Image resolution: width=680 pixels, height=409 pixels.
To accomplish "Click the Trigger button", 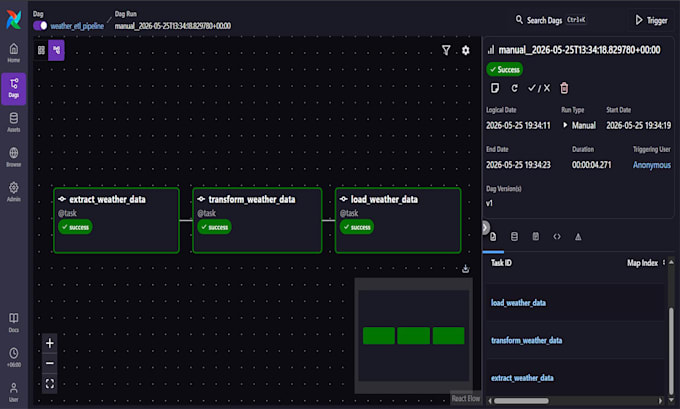I will (651, 20).
